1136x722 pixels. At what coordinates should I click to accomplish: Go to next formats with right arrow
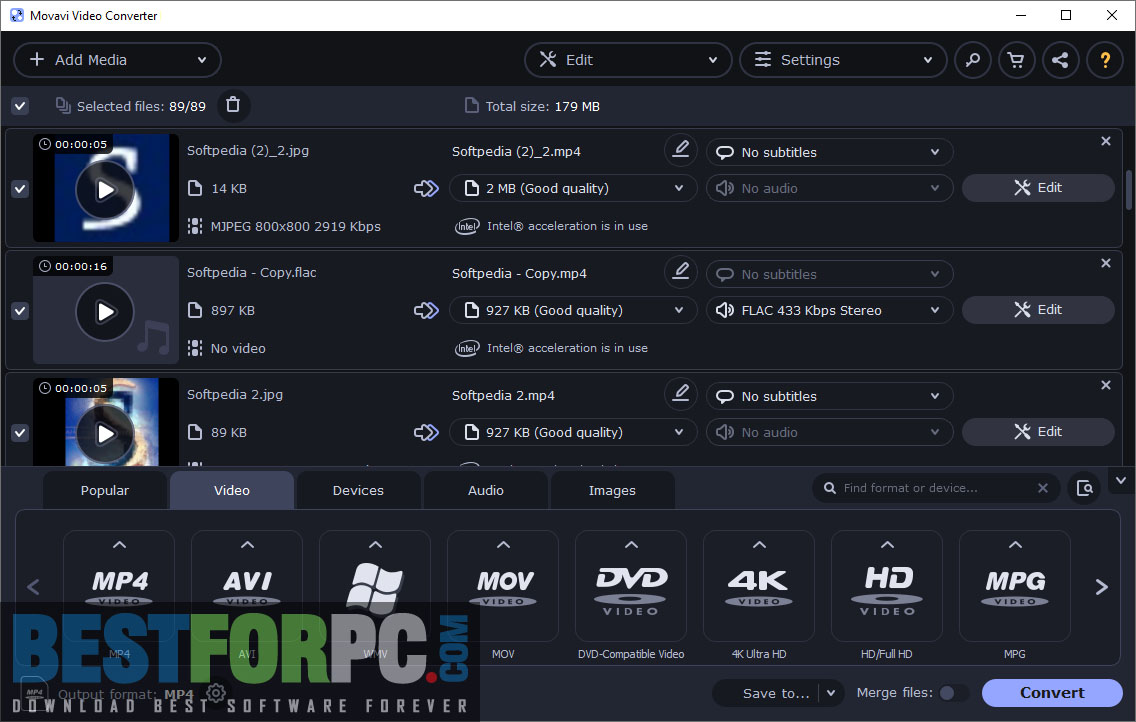(1101, 587)
